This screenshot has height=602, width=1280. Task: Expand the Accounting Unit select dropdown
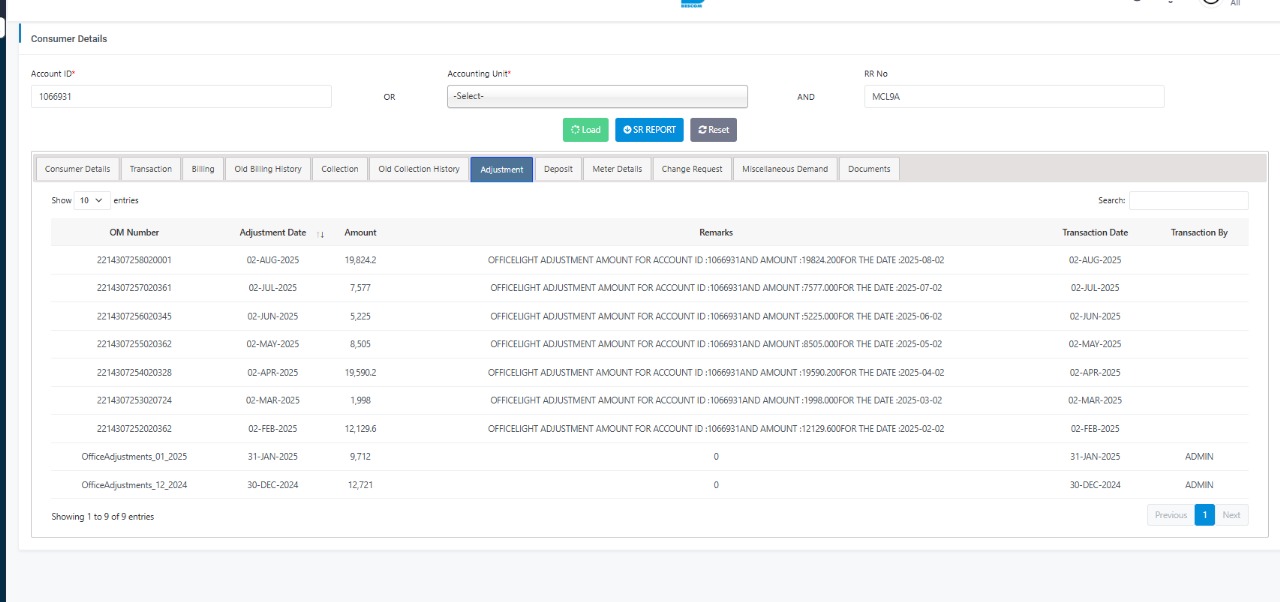tap(597, 96)
